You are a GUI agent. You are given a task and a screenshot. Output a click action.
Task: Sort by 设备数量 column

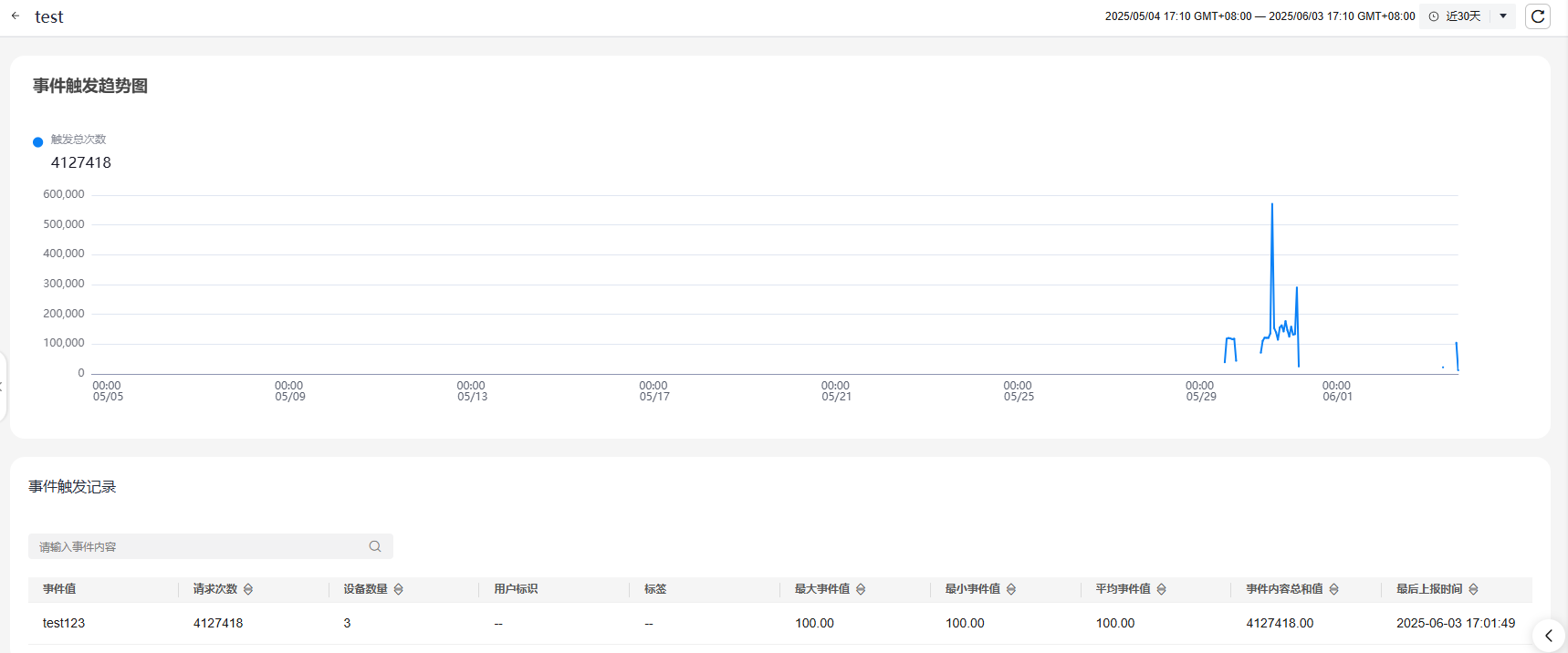(398, 589)
